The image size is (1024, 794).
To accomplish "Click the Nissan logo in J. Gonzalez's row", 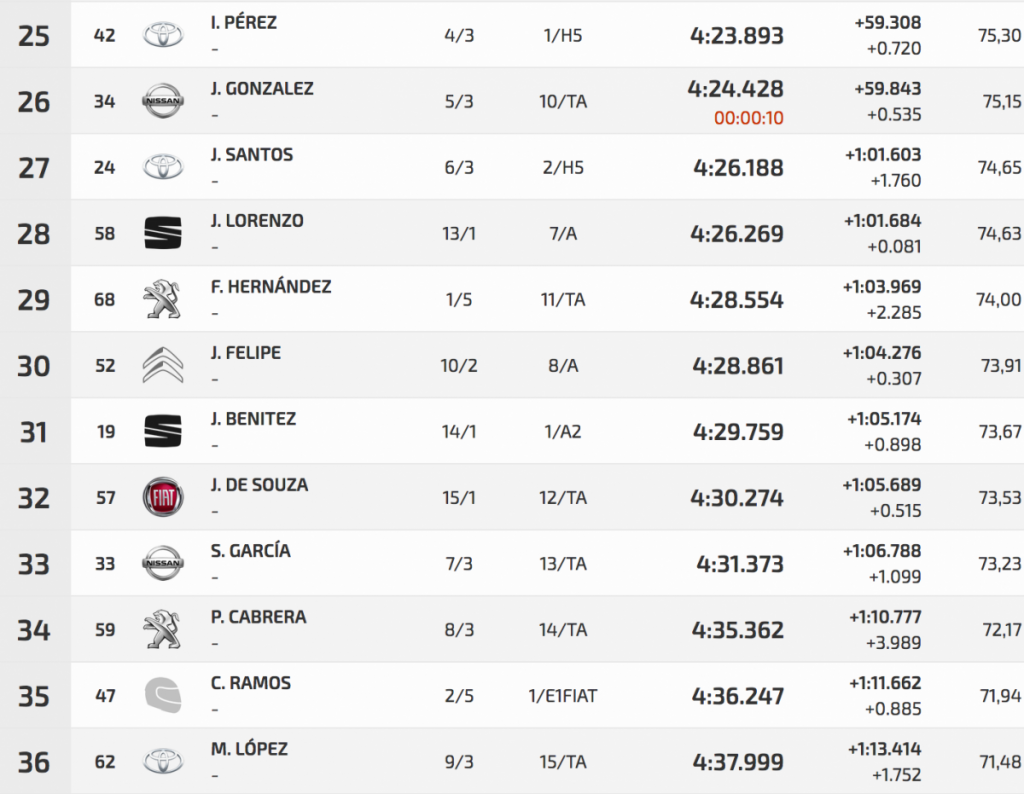I will 163,101.
